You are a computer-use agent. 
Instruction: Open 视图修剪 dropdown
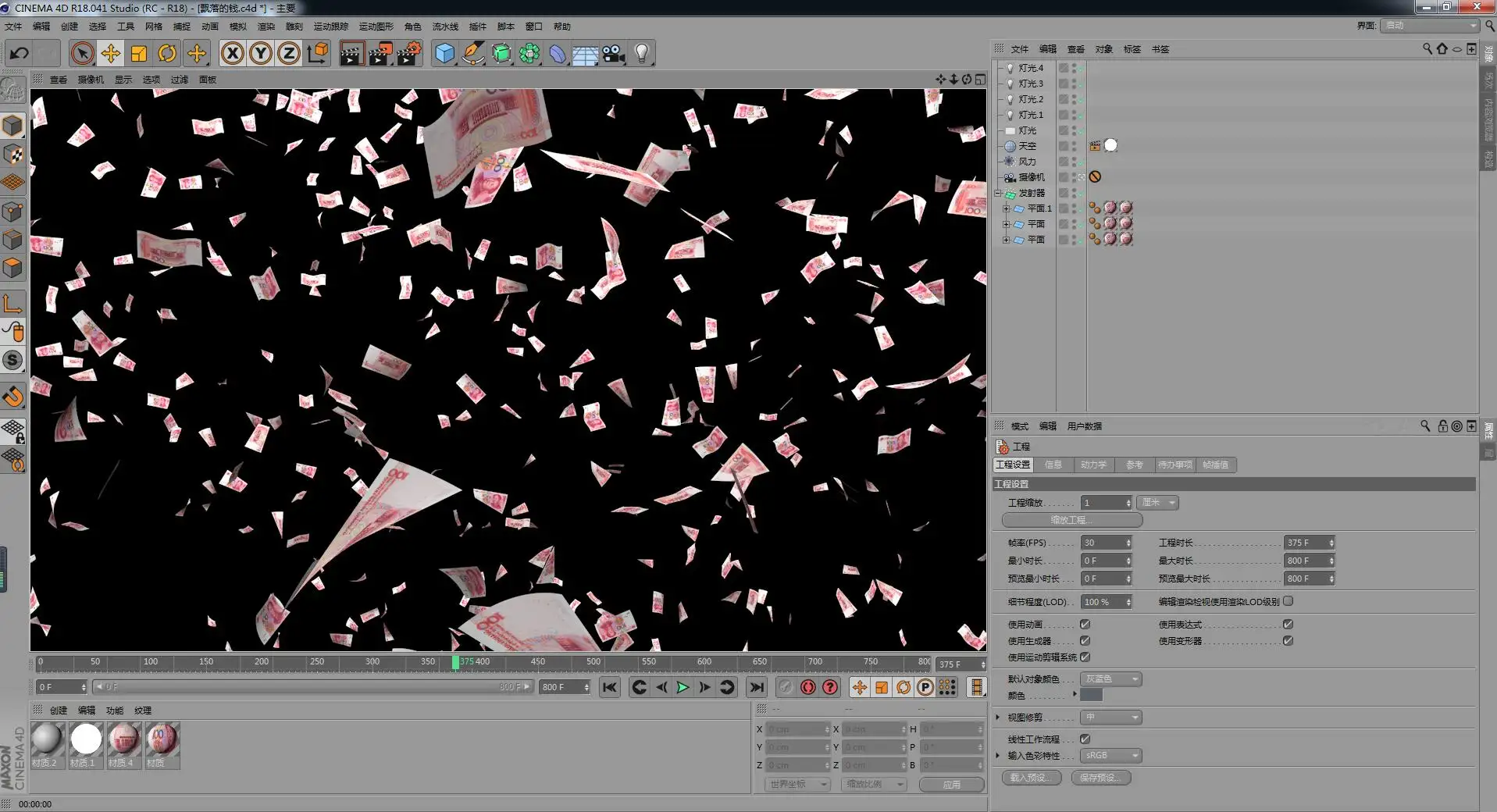coord(1111,718)
